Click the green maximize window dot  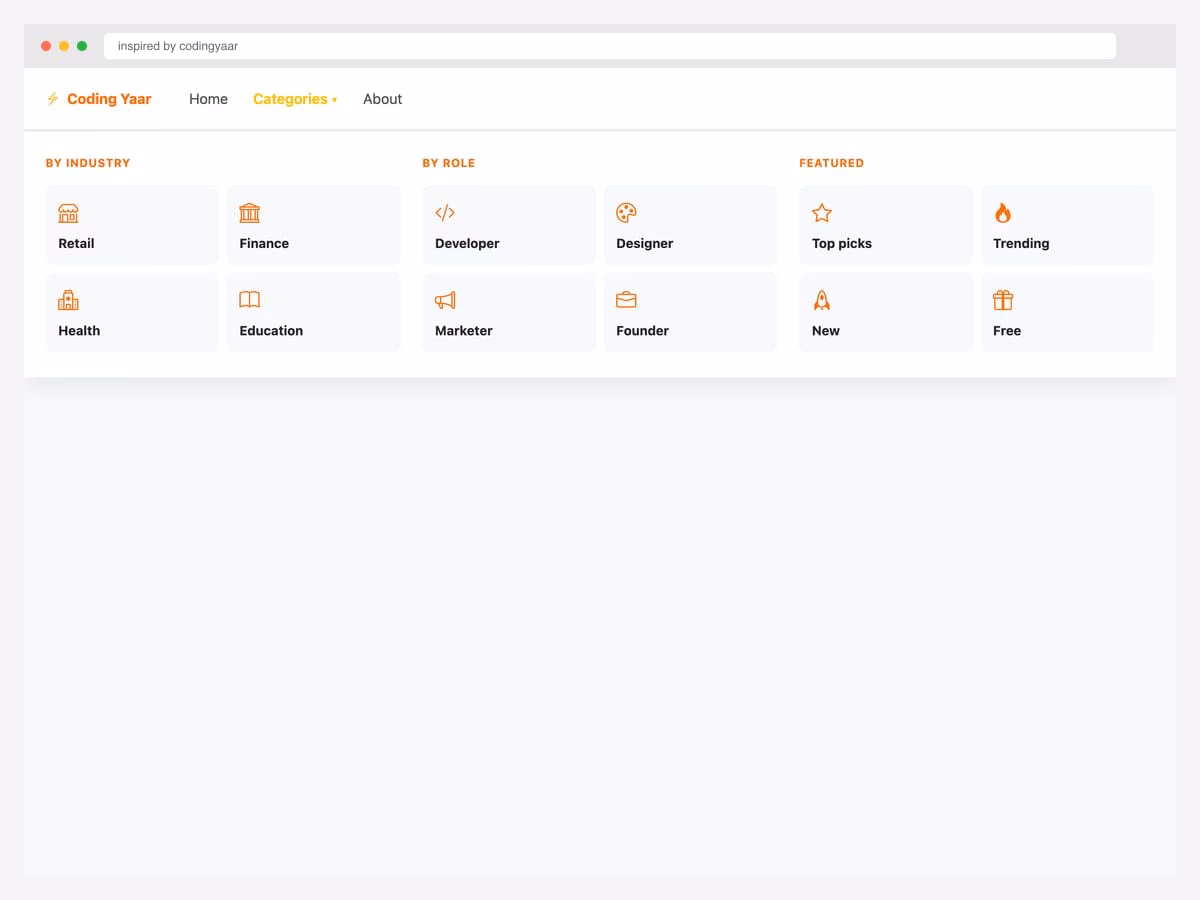[82, 46]
